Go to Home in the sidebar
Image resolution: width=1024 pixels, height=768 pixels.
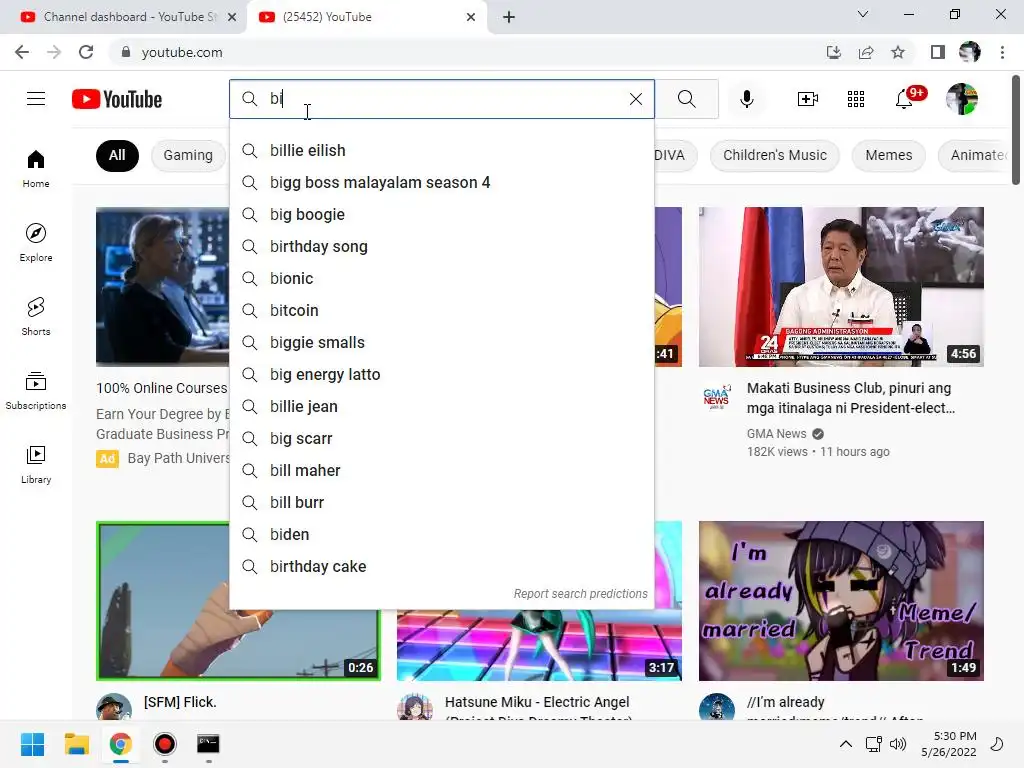click(x=36, y=168)
